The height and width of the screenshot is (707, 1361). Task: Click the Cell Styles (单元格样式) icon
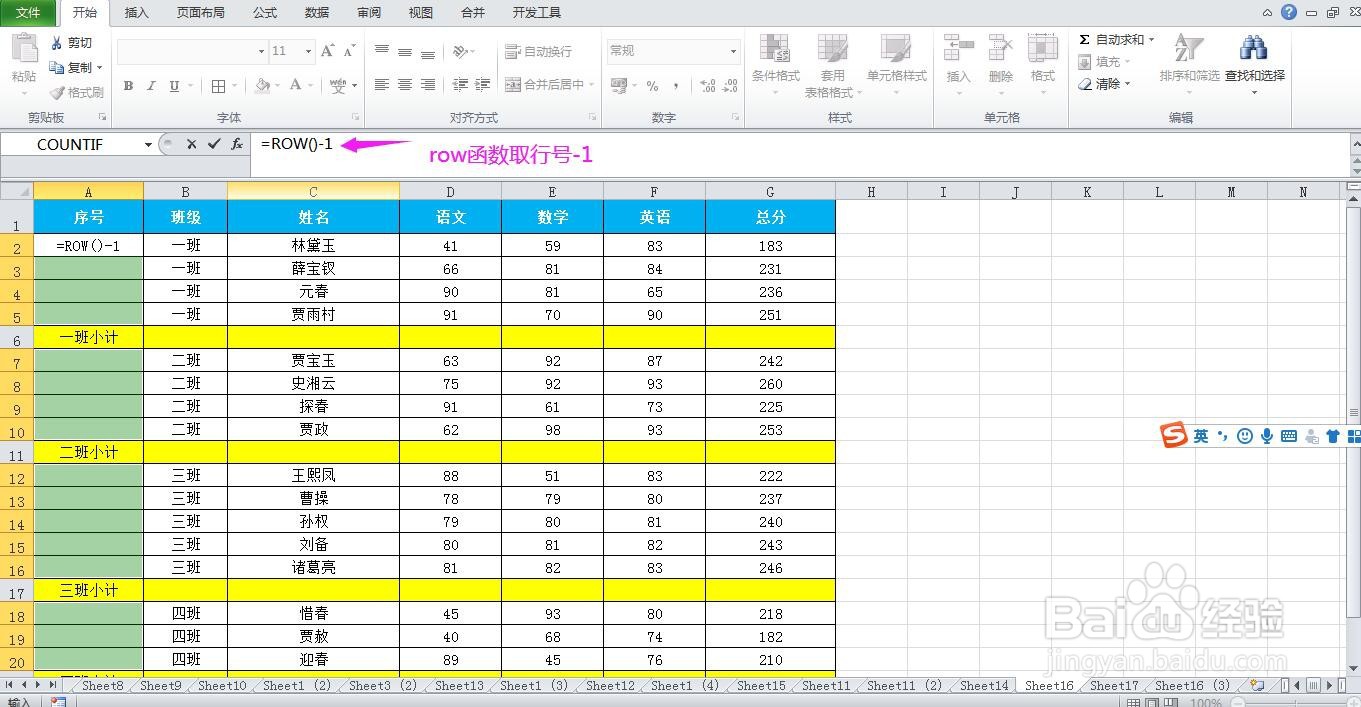(897, 62)
